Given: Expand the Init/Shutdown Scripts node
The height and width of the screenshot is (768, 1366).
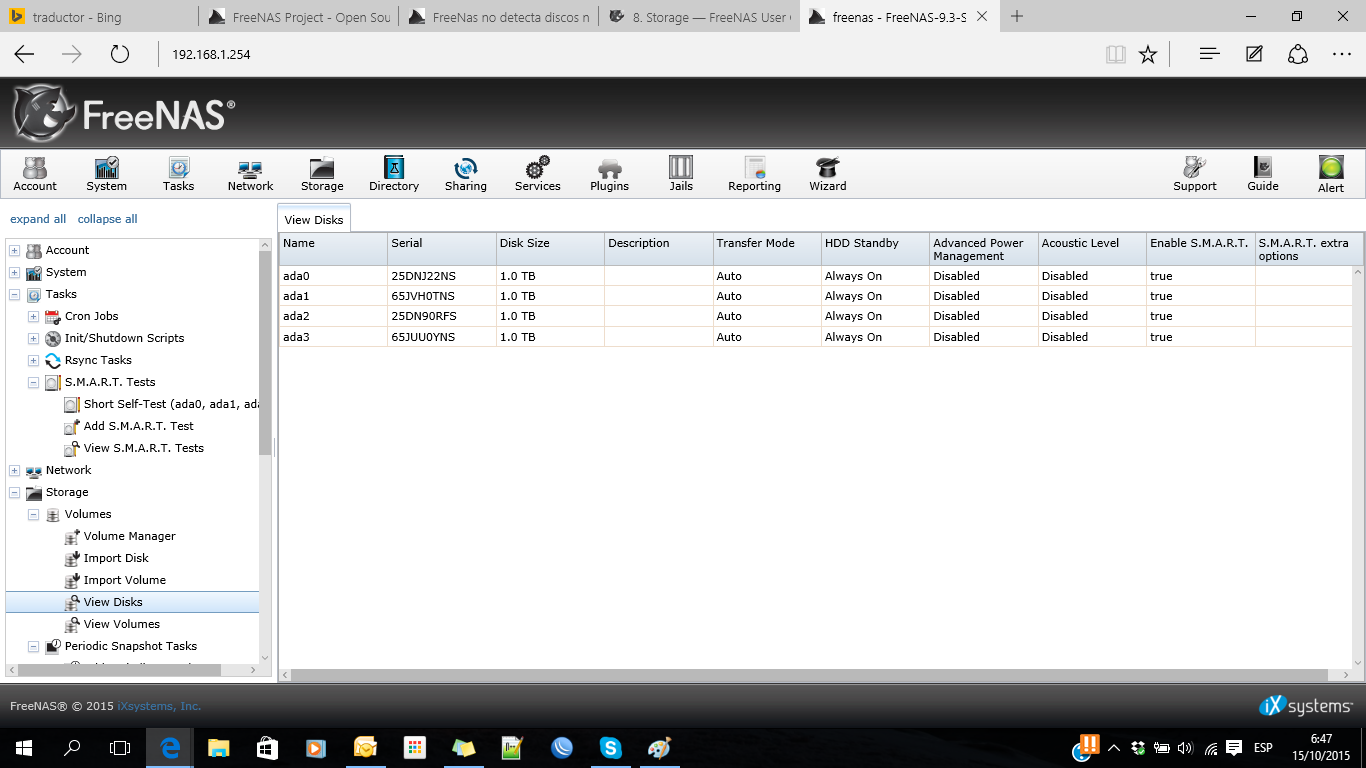Looking at the screenshot, I should click(x=33, y=338).
